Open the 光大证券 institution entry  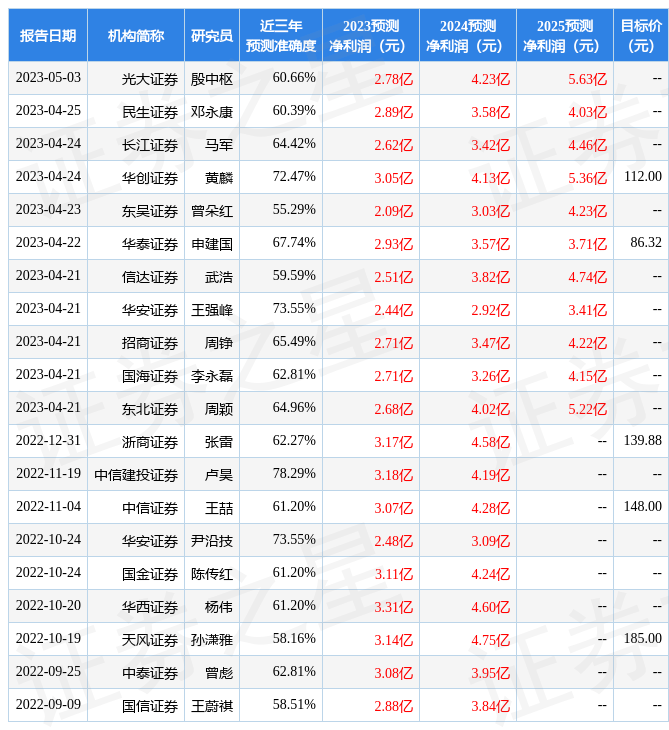[150, 79]
